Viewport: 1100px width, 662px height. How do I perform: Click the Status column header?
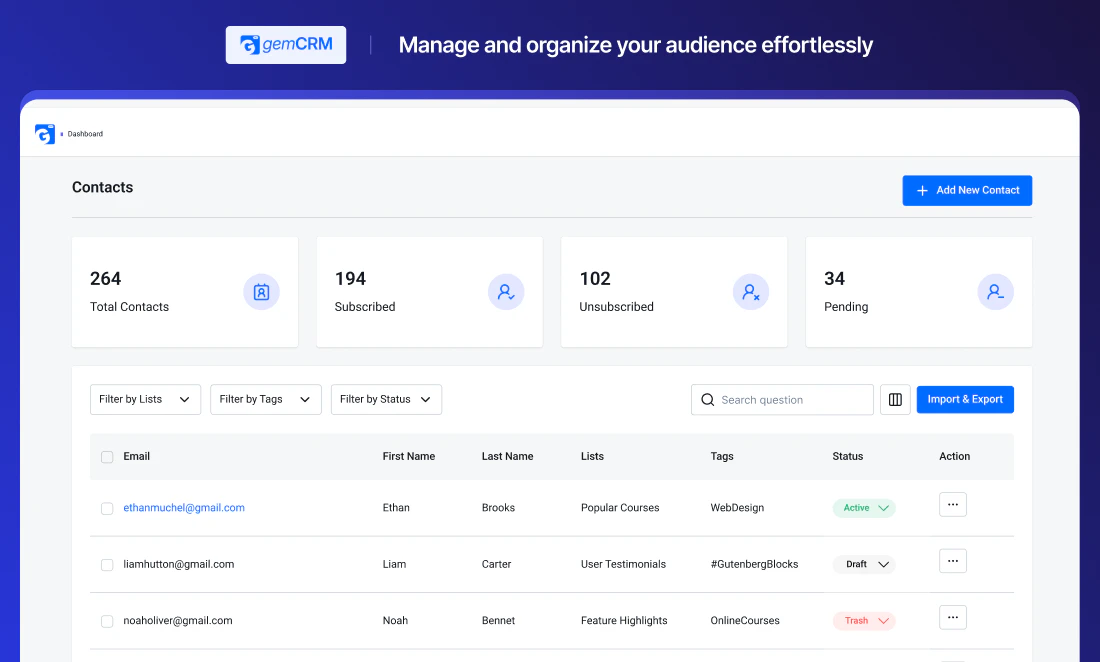click(x=847, y=456)
